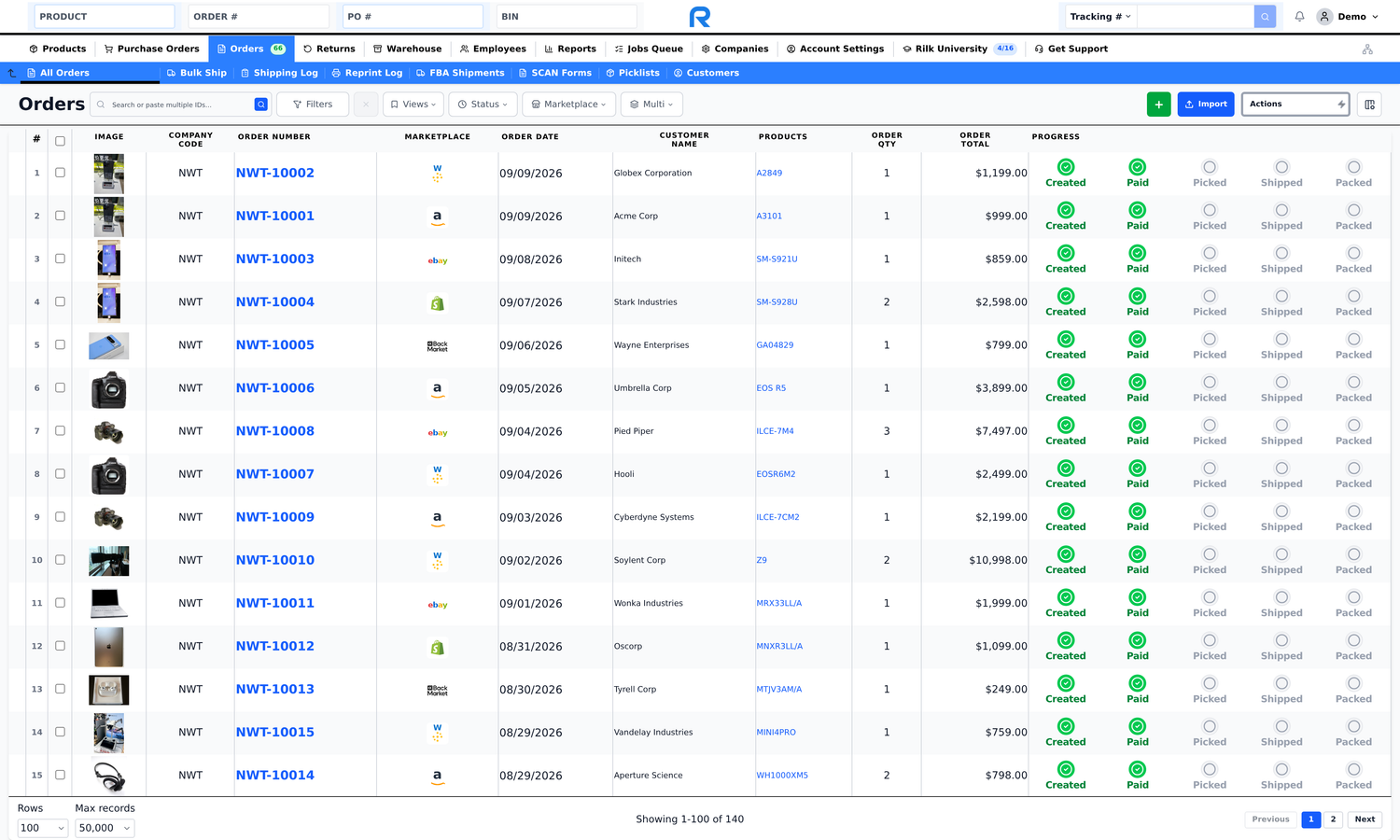Open order NWT-10008 link
The height and width of the screenshot is (840, 1400).
pyautogui.click(x=275, y=431)
